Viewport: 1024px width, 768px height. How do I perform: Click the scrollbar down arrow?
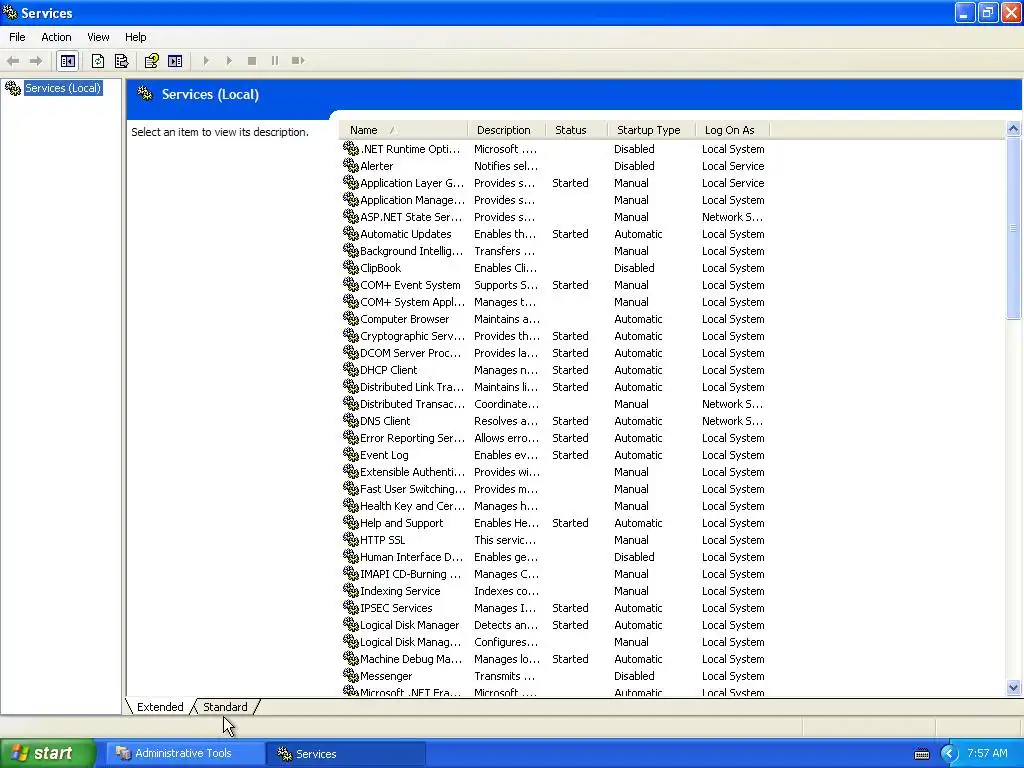(1014, 687)
